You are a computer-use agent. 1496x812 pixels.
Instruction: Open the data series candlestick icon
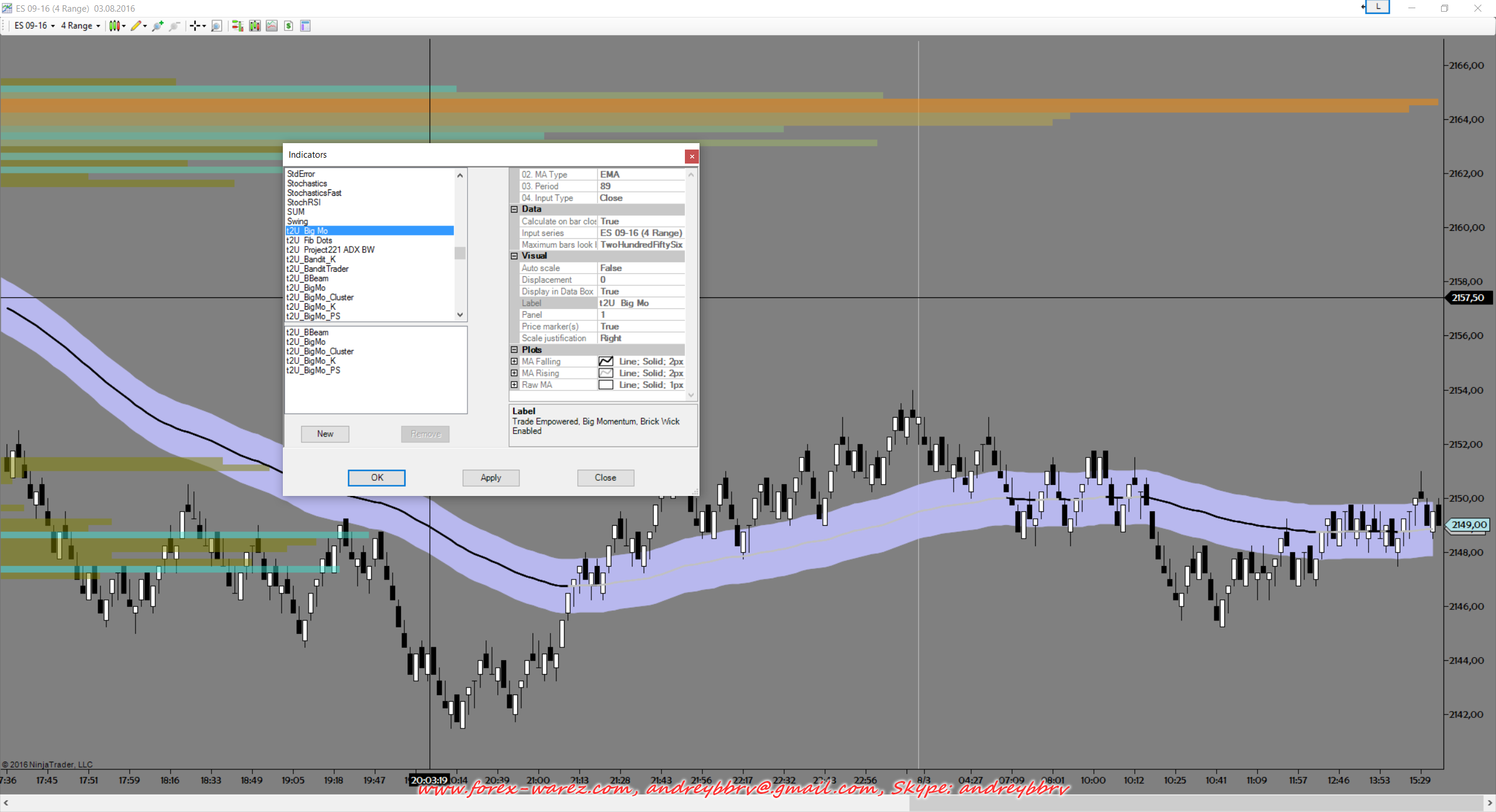255,26
